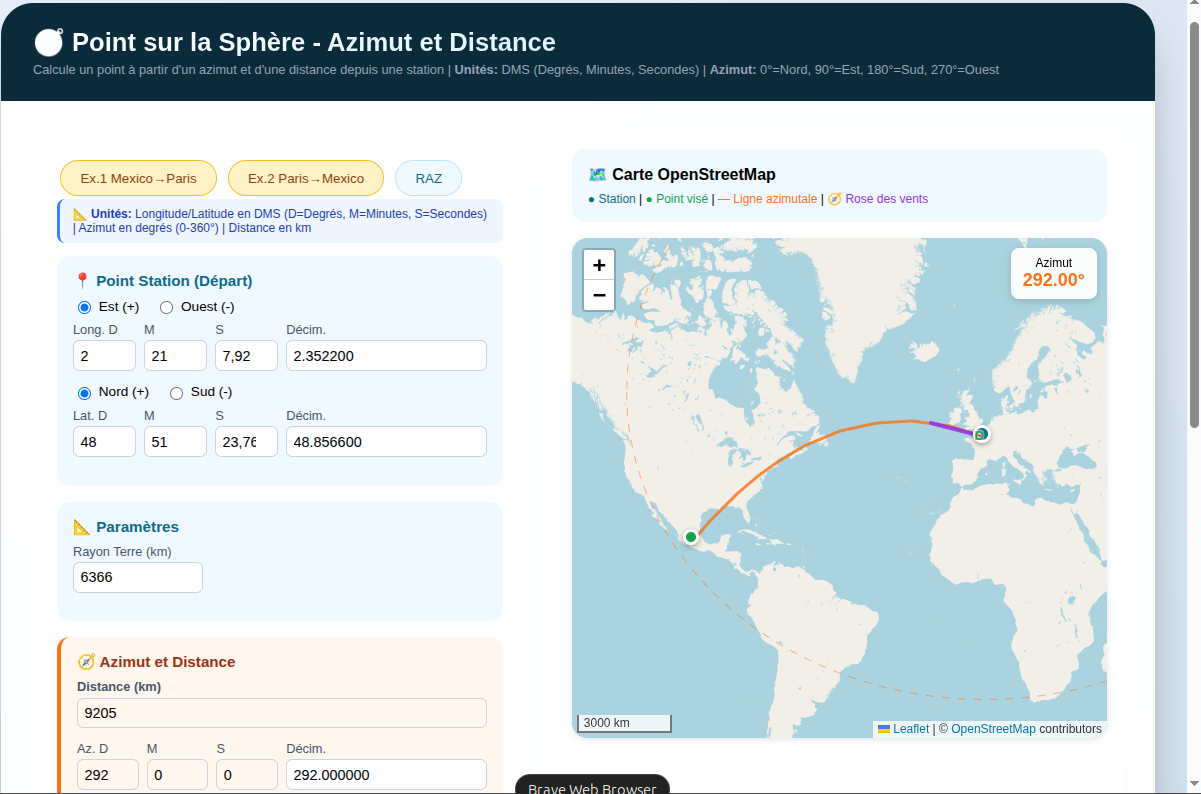The height and width of the screenshot is (794, 1201).
Task: Click the Distance (km) input field
Action: (x=281, y=713)
